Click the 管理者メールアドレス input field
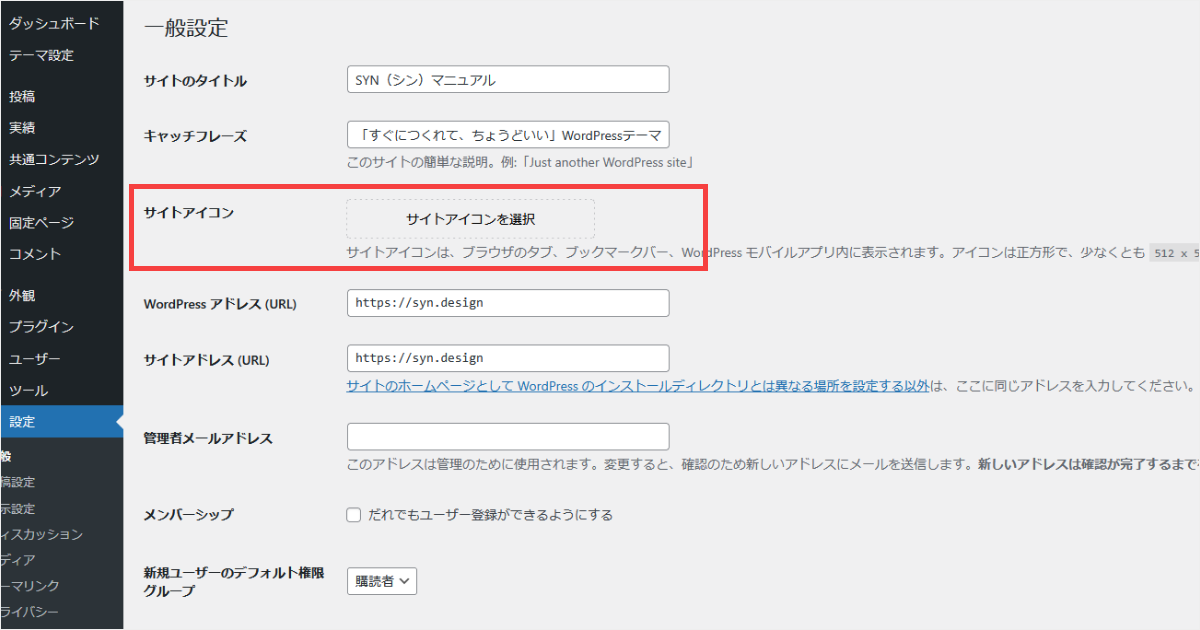Image resolution: width=1200 pixels, height=630 pixels. pyautogui.click(x=507, y=436)
